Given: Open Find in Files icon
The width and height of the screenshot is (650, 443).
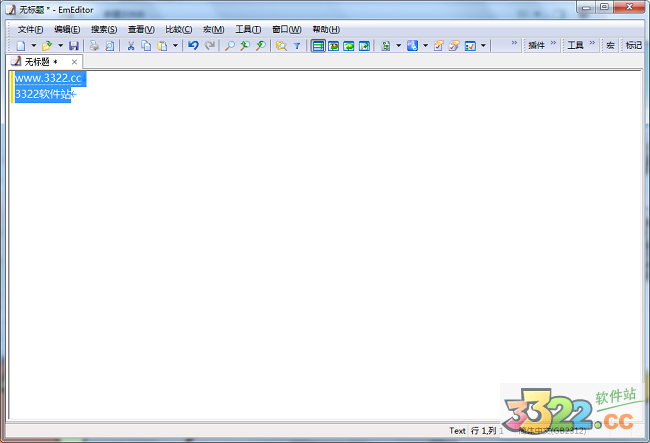Looking at the screenshot, I should tap(281, 46).
